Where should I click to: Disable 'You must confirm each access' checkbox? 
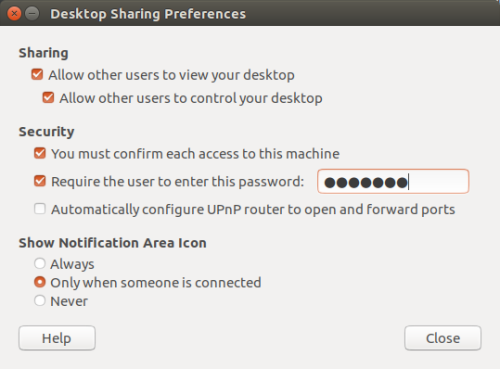tap(40, 153)
